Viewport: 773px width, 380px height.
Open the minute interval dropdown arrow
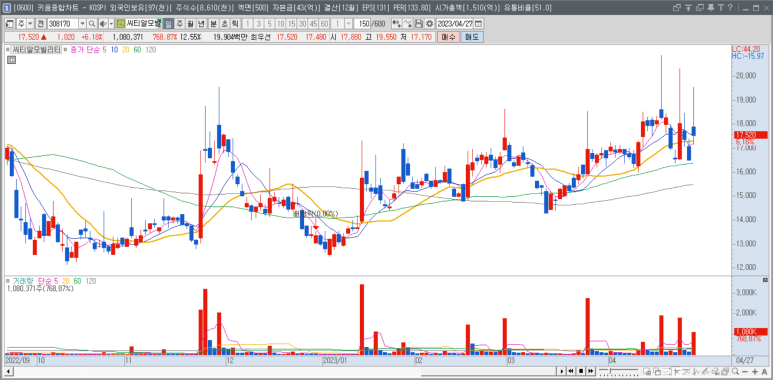click(349, 24)
